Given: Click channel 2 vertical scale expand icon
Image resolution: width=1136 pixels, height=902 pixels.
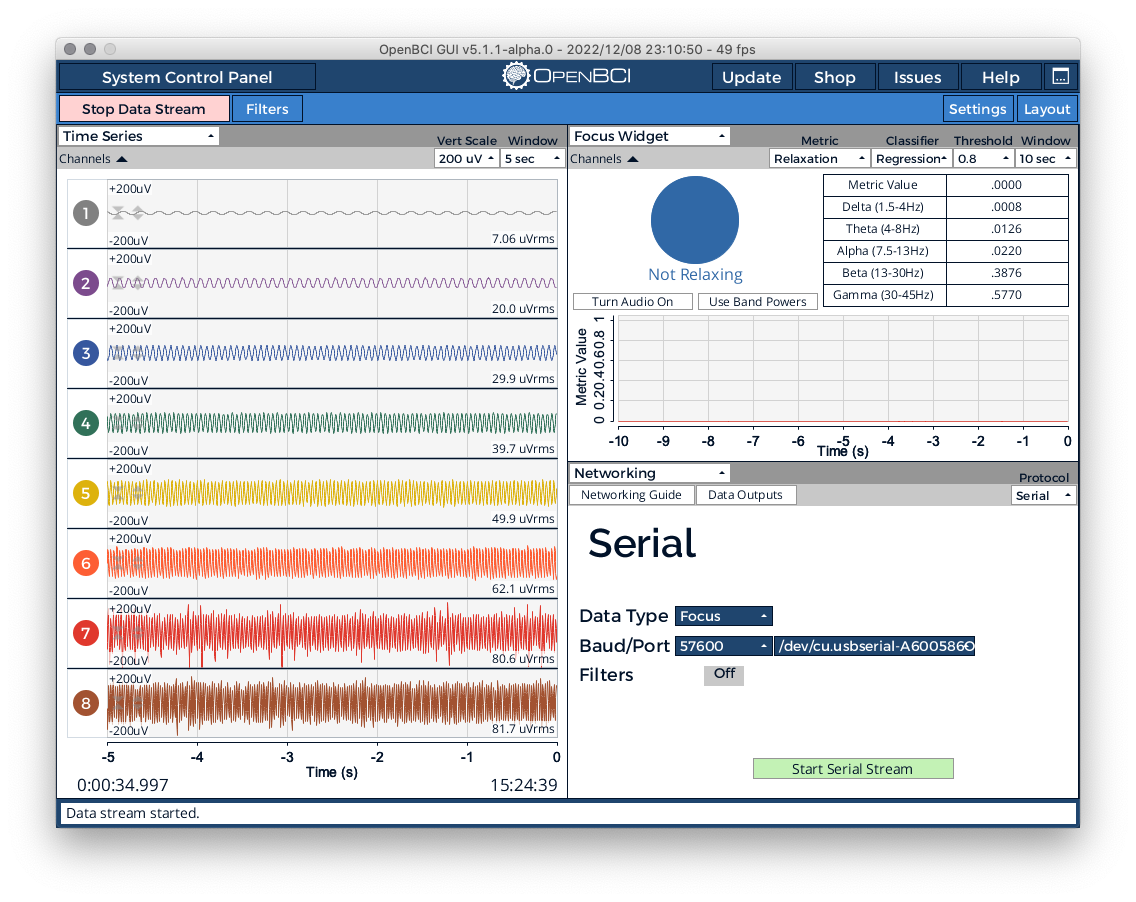Looking at the screenshot, I should (x=138, y=283).
